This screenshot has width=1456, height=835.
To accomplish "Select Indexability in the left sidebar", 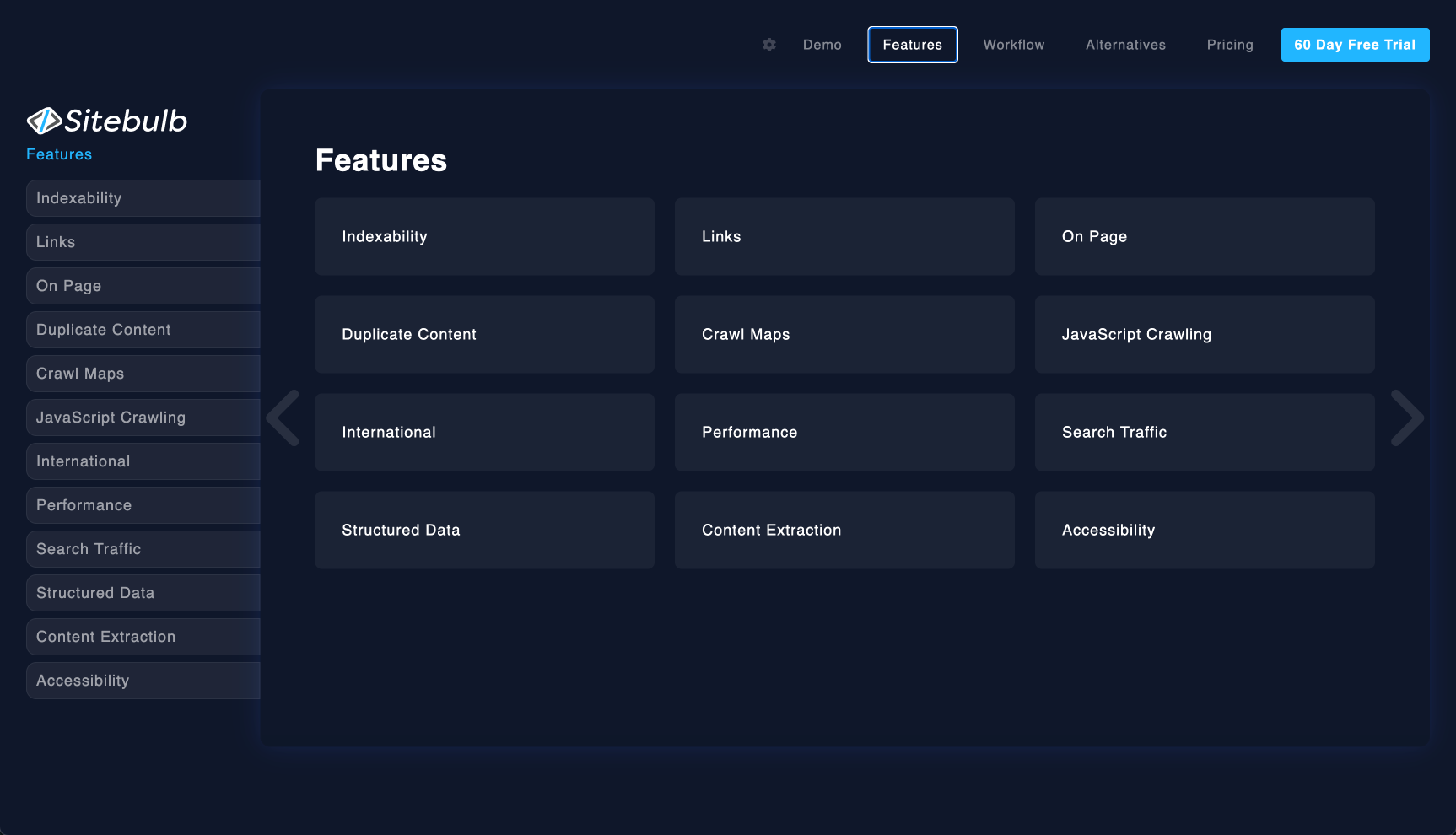I will pyautogui.click(x=143, y=198).
